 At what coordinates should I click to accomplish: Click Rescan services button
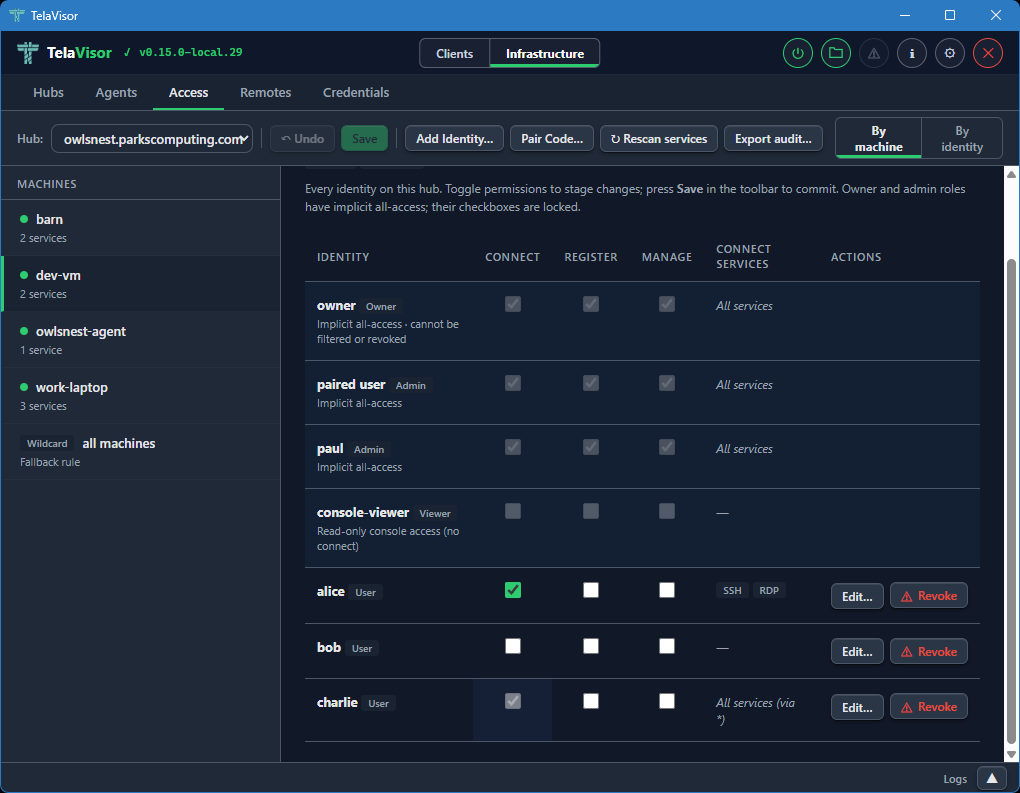pyautogui.click(x=658, y=139)
